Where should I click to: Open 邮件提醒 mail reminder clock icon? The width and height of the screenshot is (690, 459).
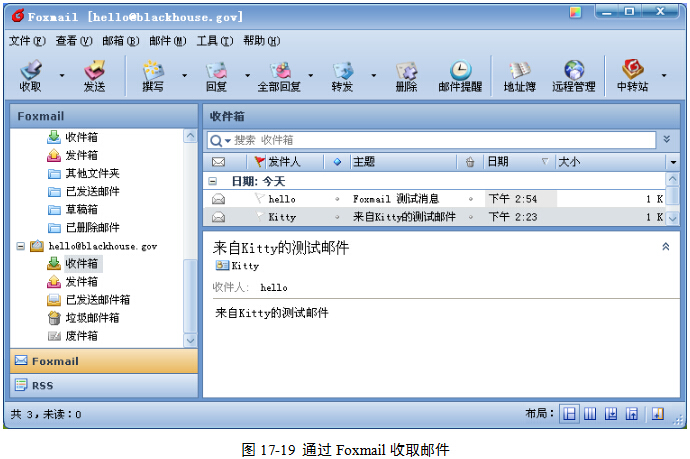click(x=460, y=75)
